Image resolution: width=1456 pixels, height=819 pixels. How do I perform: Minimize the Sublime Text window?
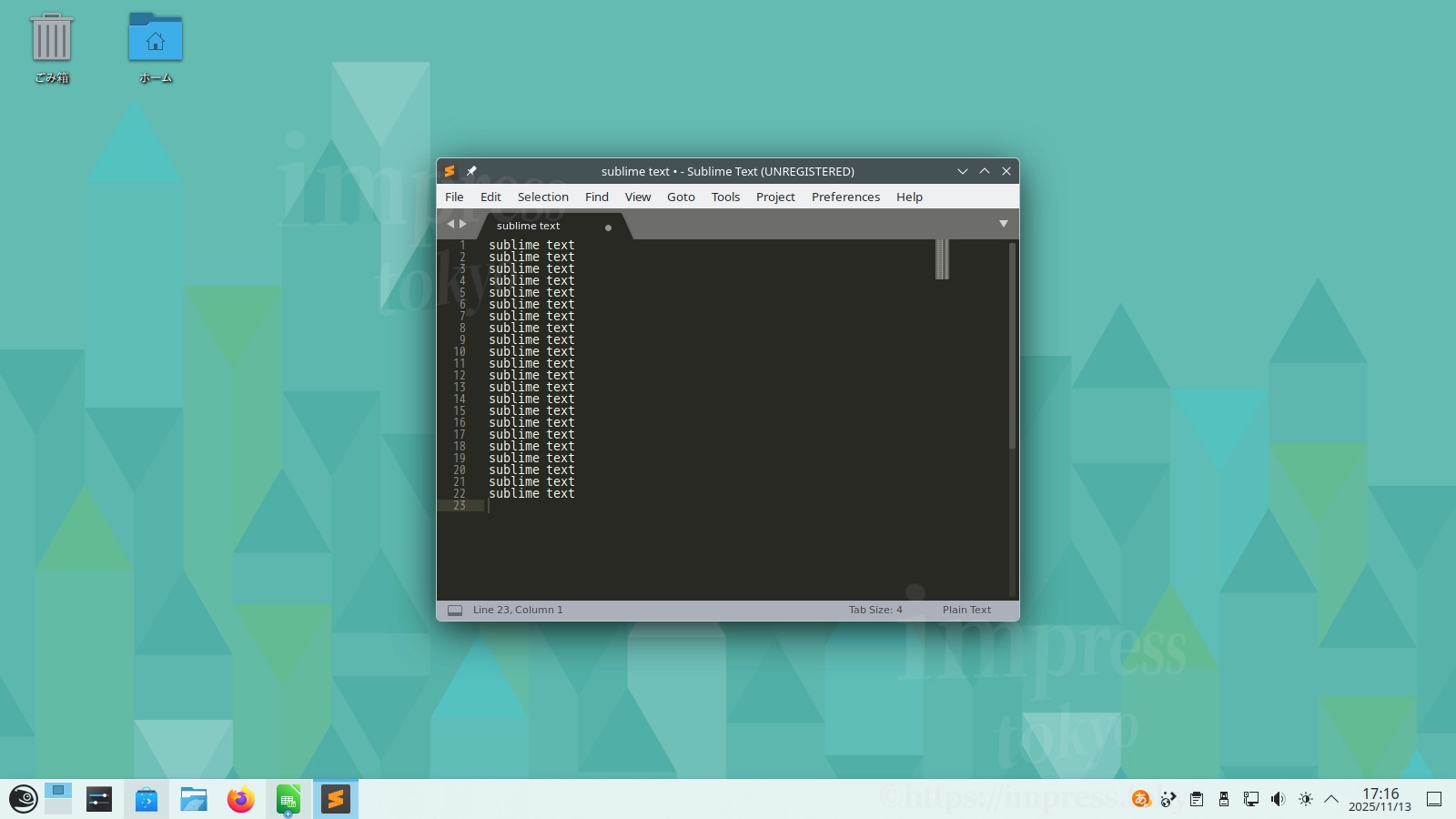[963, 171]
